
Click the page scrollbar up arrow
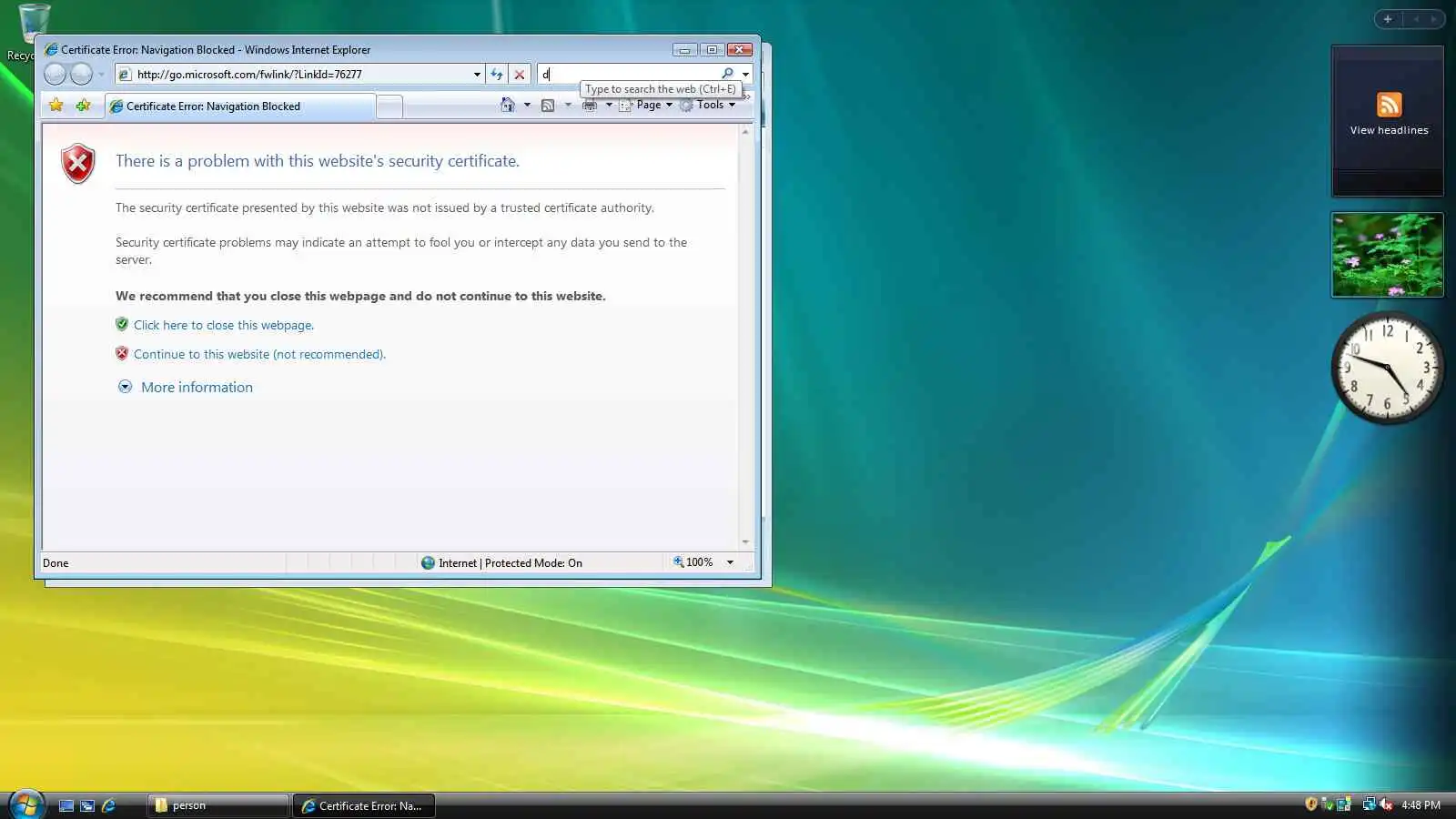tap(745, 132)
